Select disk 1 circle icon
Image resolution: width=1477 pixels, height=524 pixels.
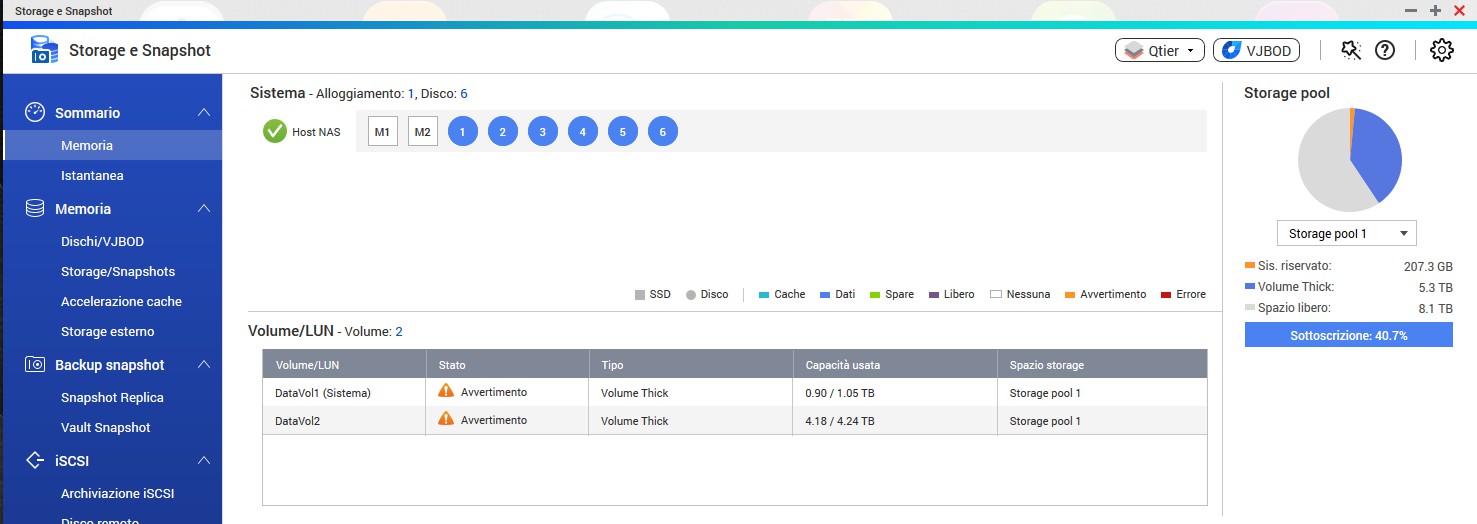pyautogui.click(x=463, y=132)
